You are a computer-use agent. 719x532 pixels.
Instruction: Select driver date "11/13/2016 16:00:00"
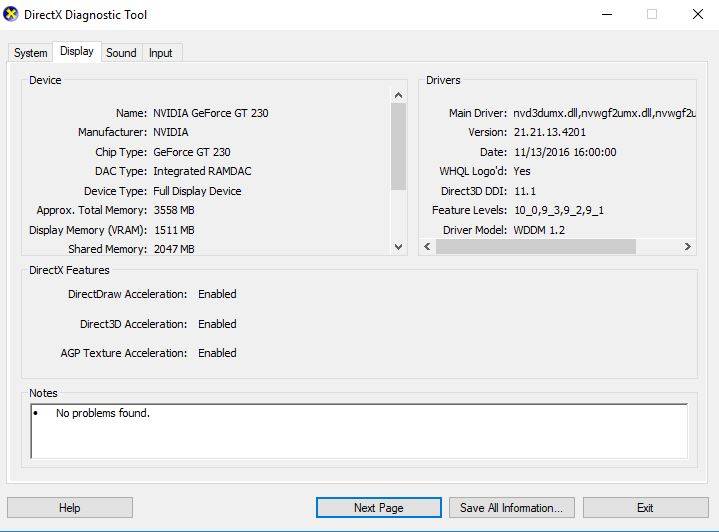(x=565, y=152)
